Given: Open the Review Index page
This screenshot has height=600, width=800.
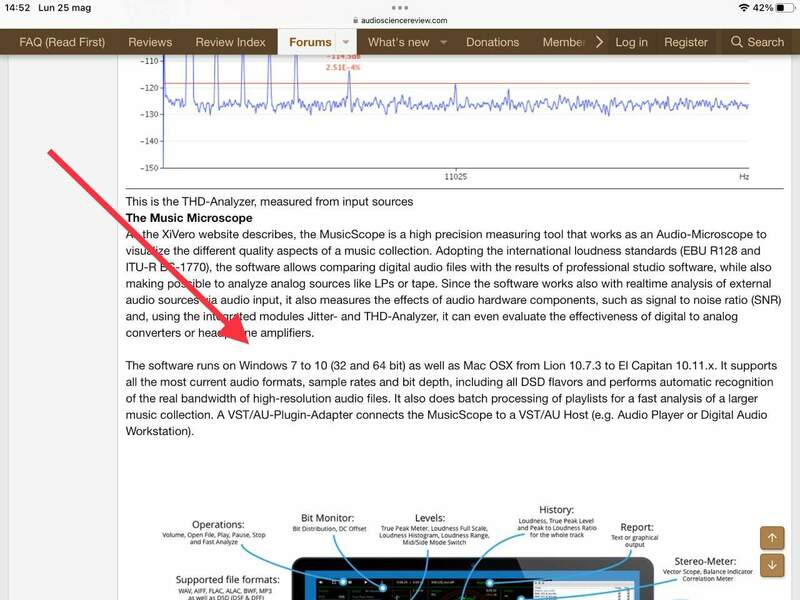Looking at the screenshot, I should pyautogui.click(x=231, y=42).
